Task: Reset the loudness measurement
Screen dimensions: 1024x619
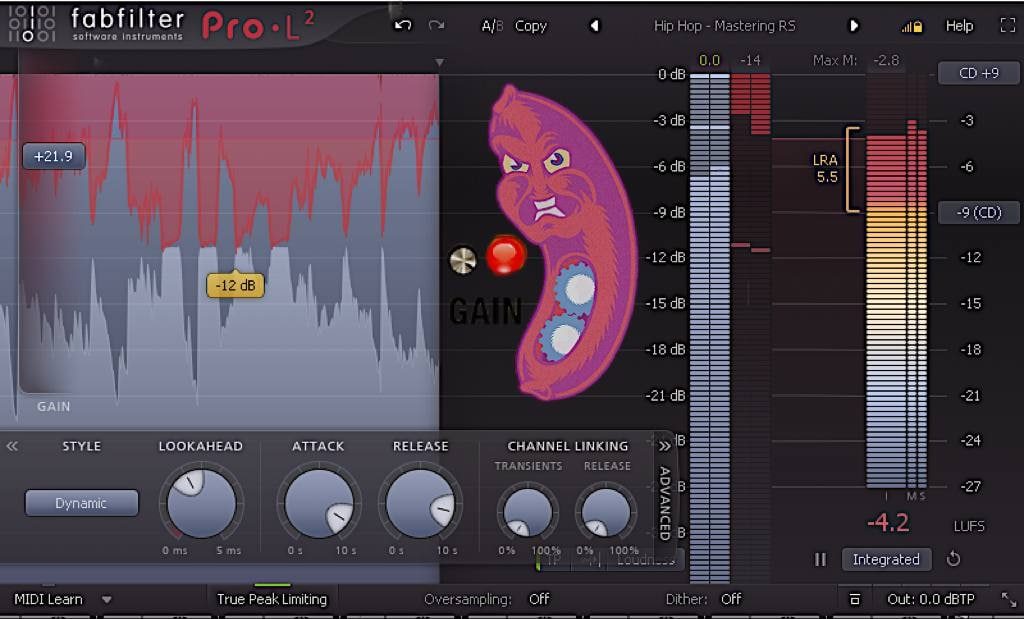Action: 953,559
